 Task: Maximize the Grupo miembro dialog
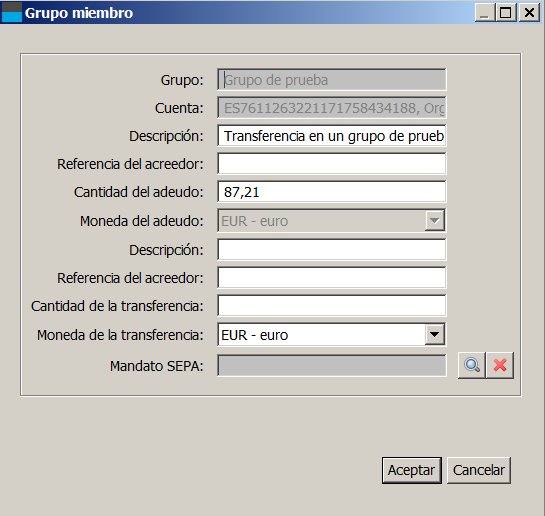pos(506,13)
